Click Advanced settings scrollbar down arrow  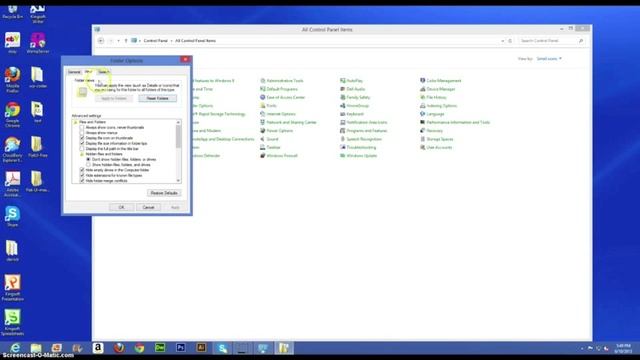(x=178, y=180)
